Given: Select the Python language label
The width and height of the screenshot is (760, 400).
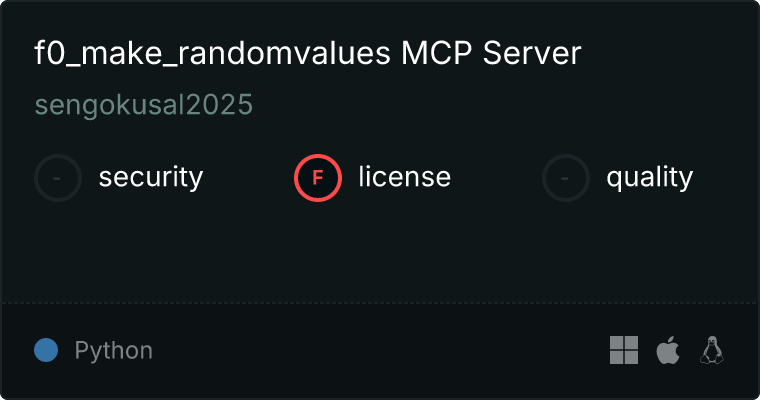Looking at the screenshot, I should (x=114, y=351).
